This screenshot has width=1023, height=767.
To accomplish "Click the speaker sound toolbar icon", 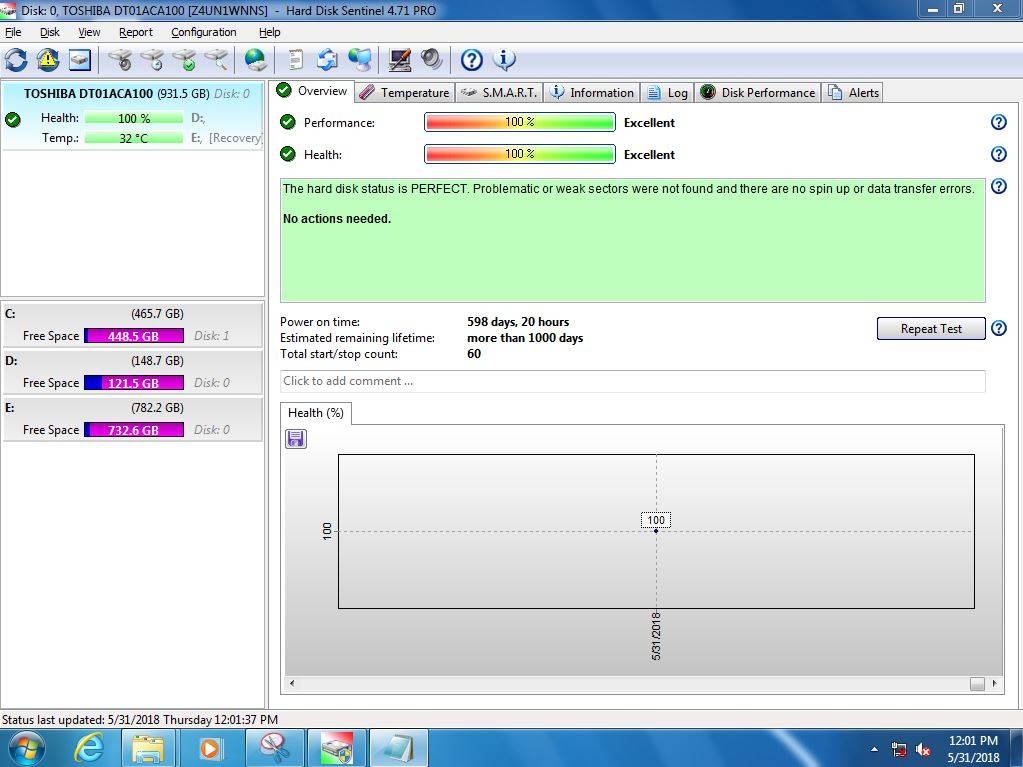I will [x=431, y=60].
